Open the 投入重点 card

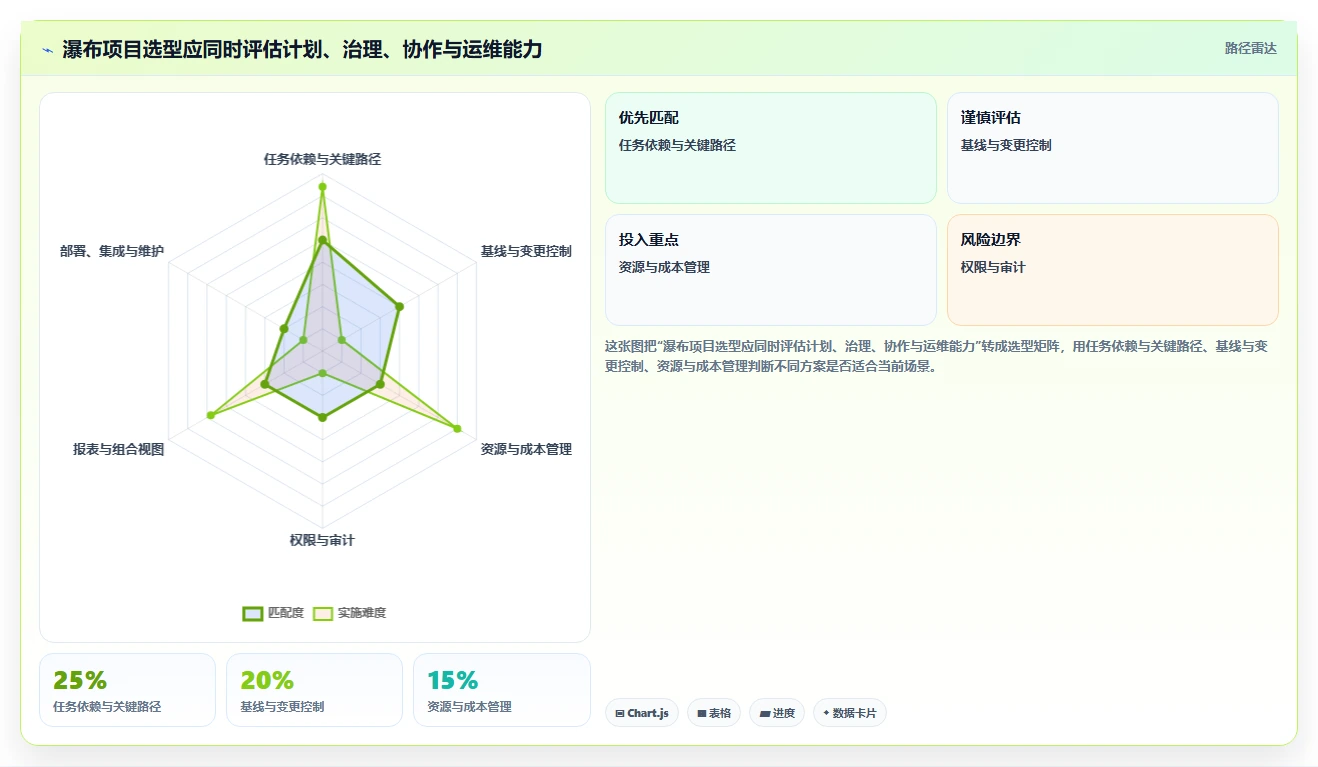click(x=771, y=270)
